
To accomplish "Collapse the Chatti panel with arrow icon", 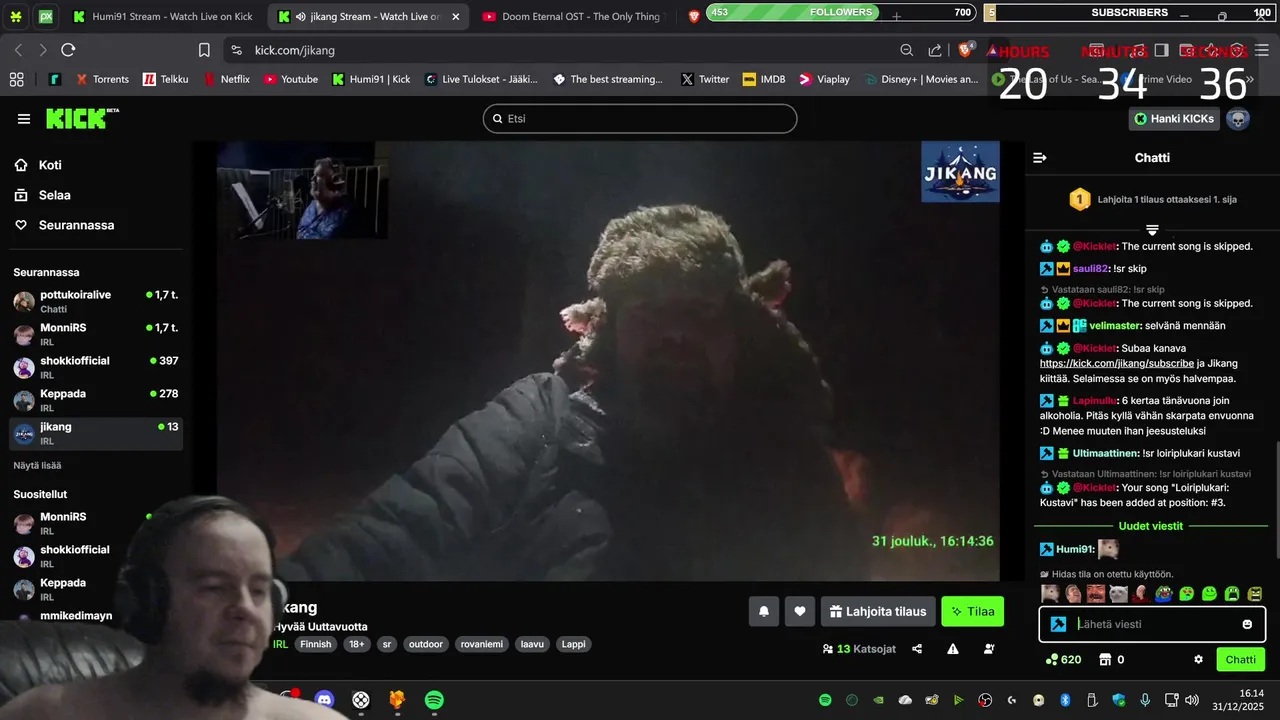I will 1040,158.
